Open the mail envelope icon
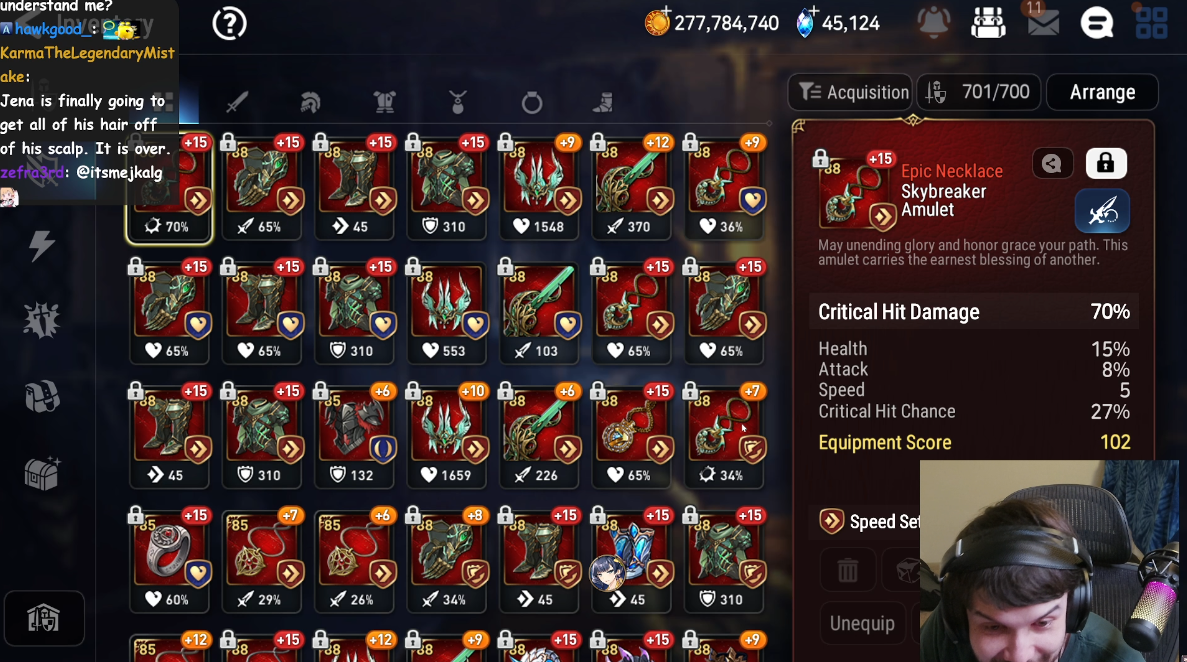 1042,23
